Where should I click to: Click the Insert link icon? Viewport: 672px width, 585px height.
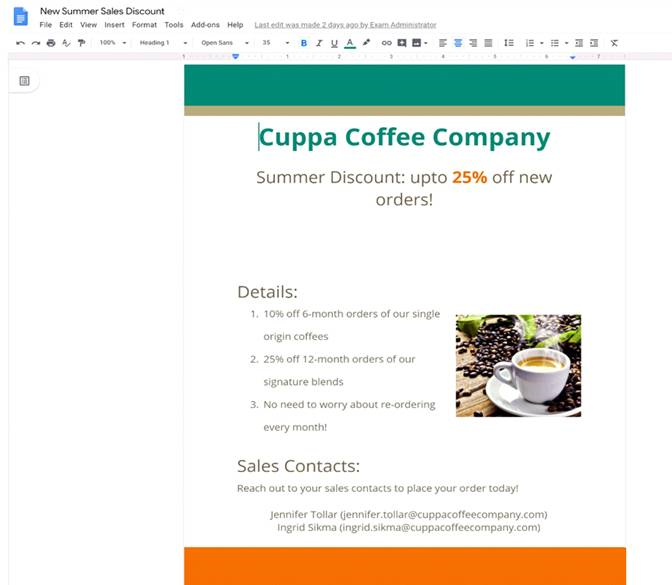pyautogui.click(x=387, y=43)
